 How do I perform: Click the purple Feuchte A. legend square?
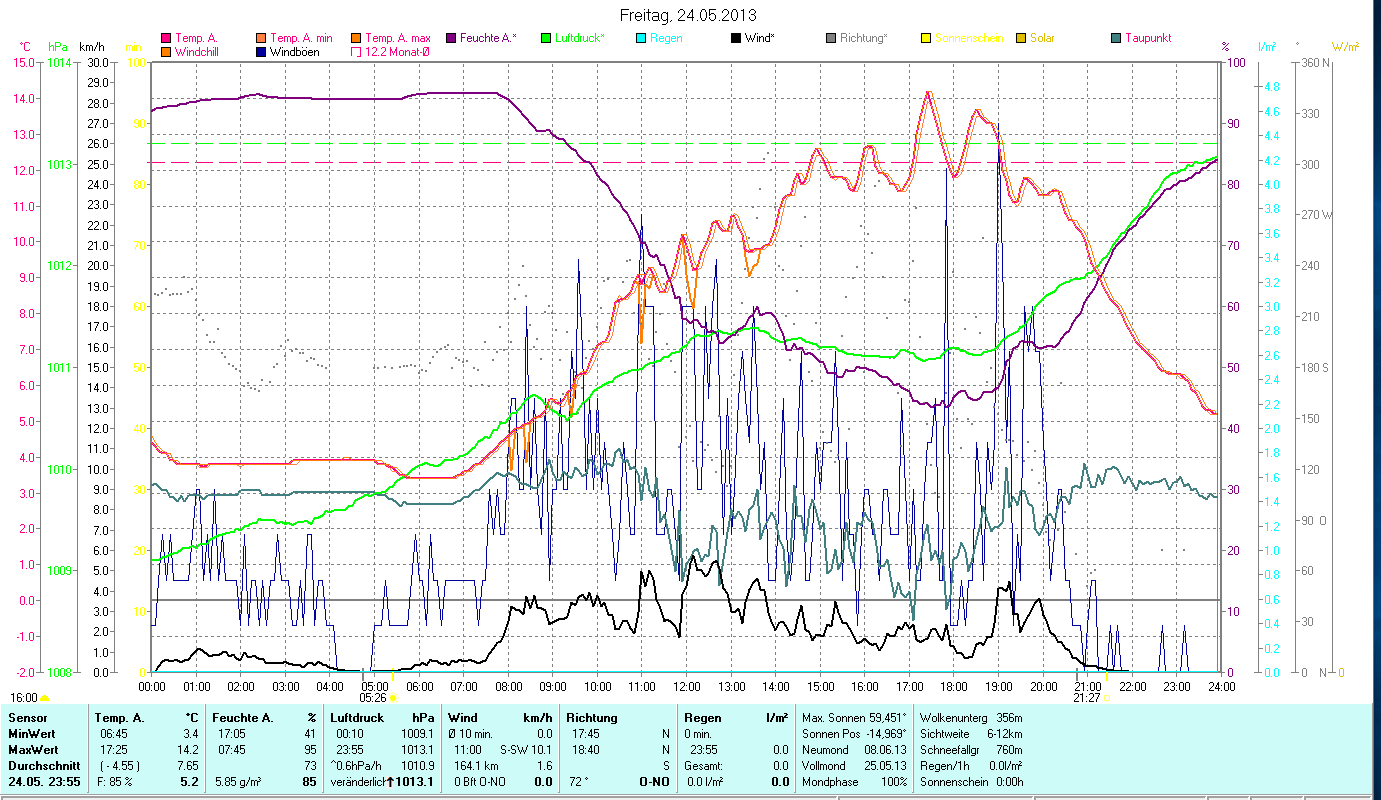[x=451, y=38]
